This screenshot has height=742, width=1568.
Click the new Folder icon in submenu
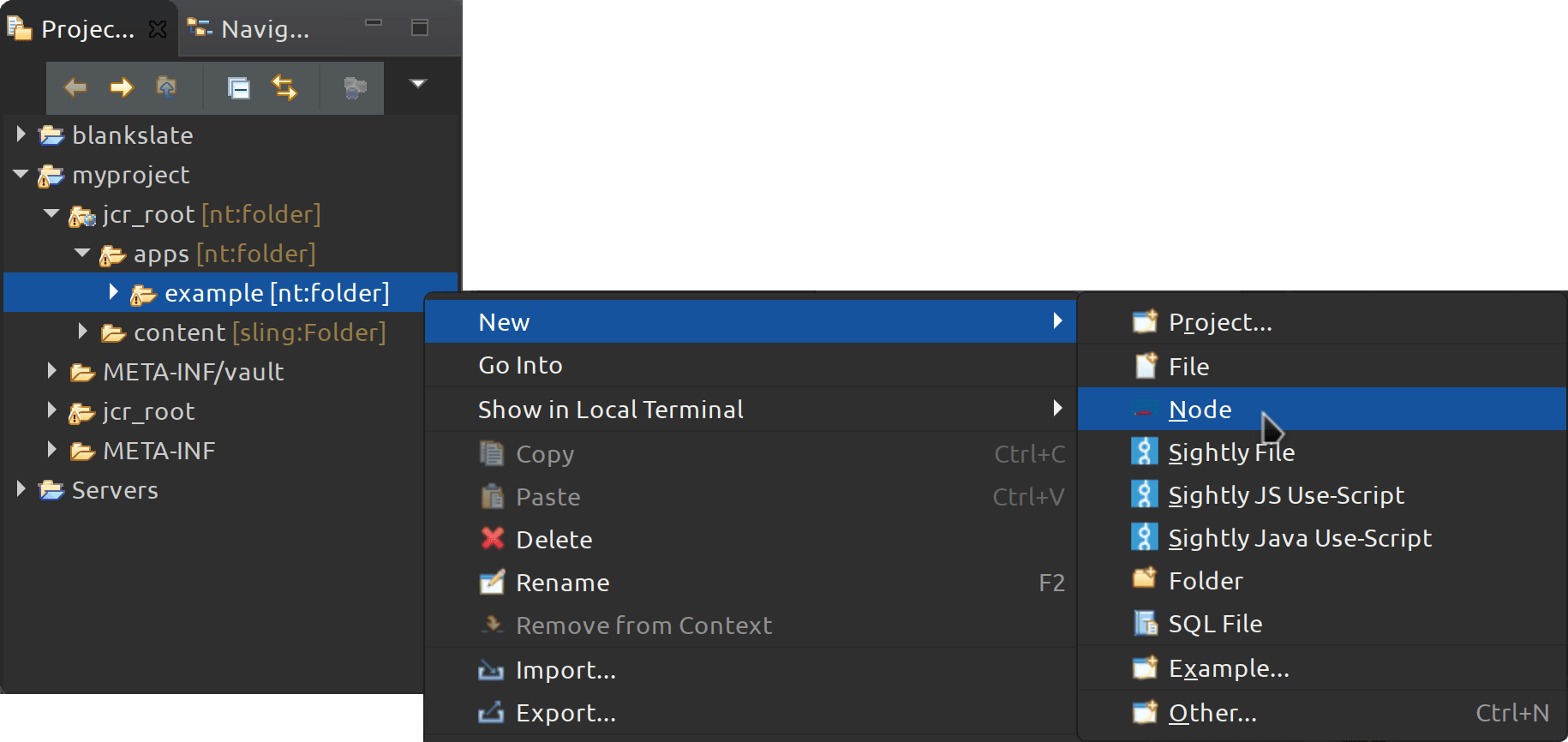pos(1145,578)
